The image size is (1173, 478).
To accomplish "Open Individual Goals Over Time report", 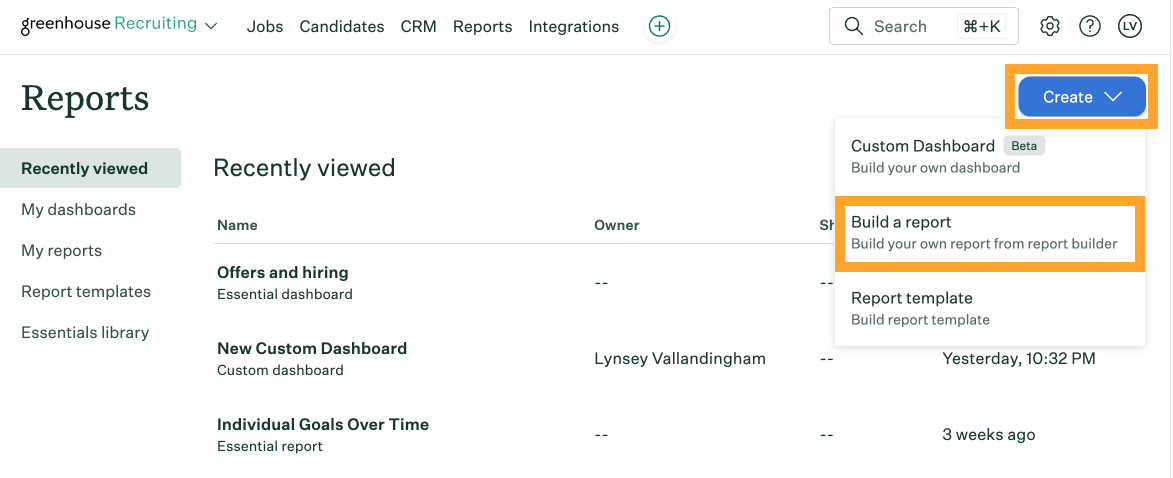I will (322, 424).
